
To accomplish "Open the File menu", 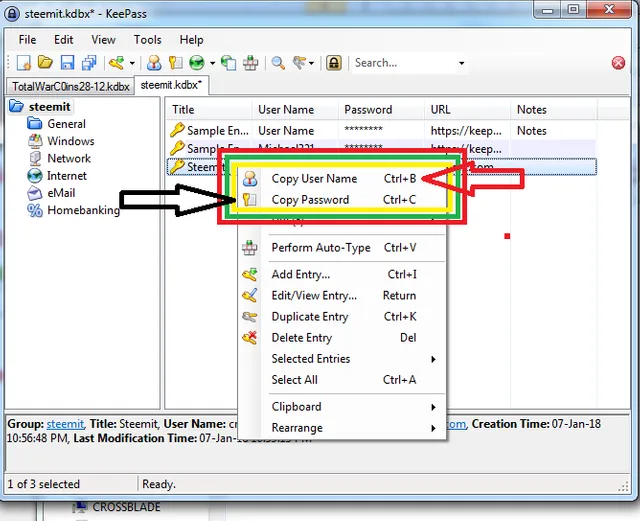I will 27,40.
